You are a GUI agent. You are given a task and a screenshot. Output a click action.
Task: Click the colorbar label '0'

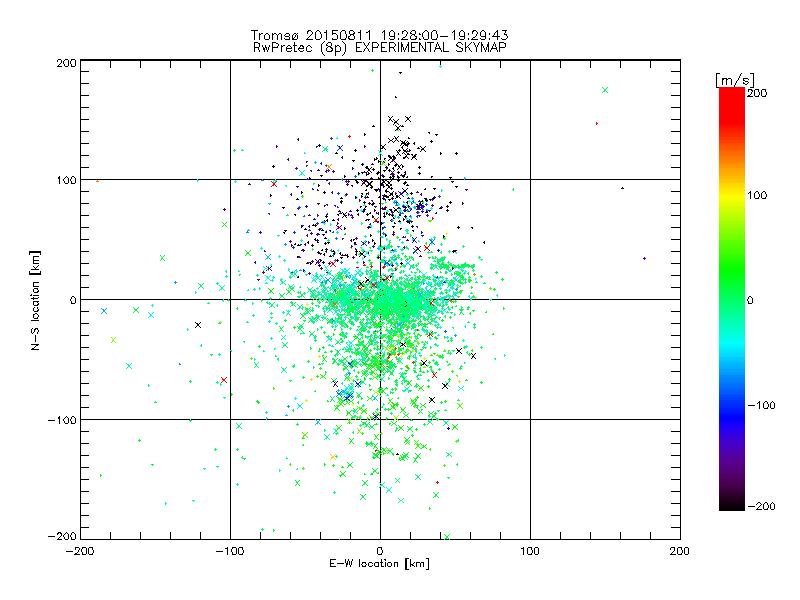[750, 301]
